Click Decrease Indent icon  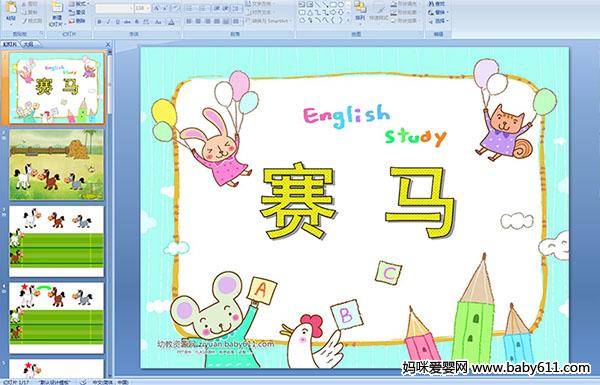pyautogui.click(x=217, y=8)
